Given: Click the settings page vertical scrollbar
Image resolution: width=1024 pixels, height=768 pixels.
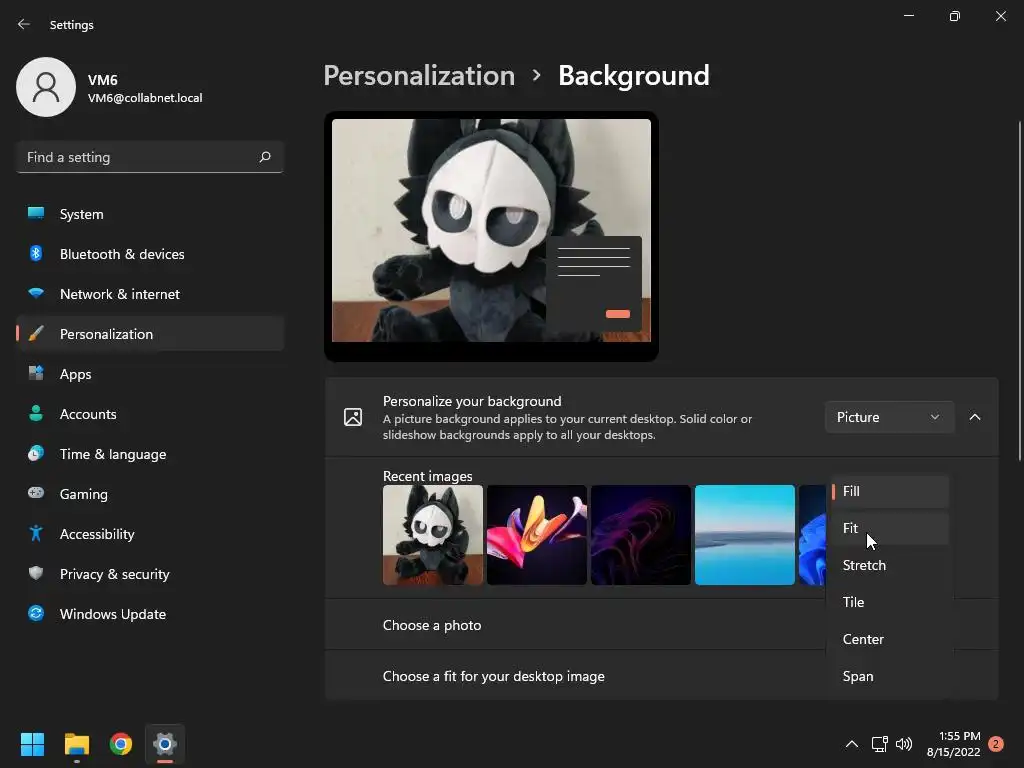Looking at the screenshot, I should [1019, 291].
